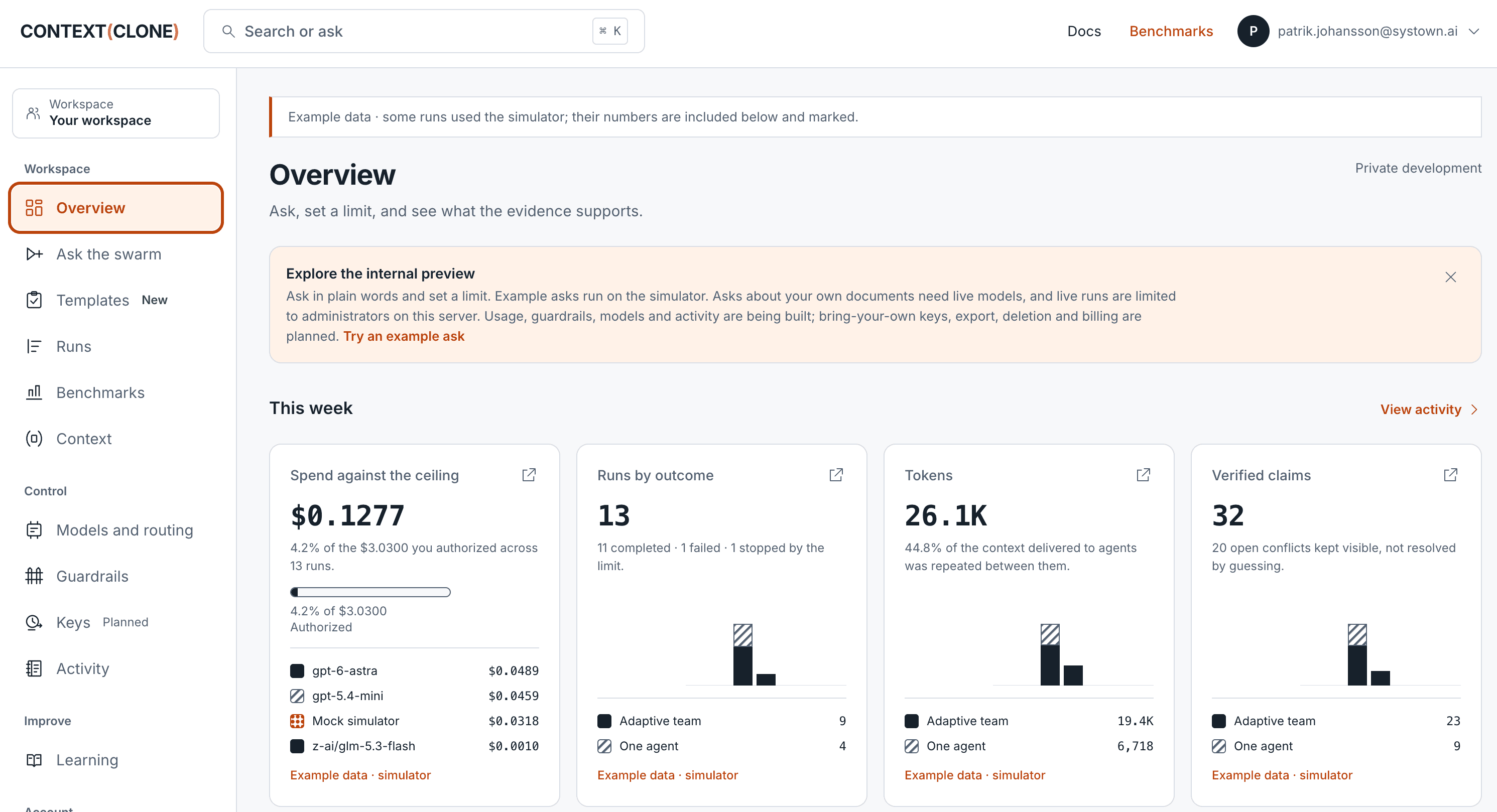Viewport: 1497px width, 812px height.
Task: Click Example data · simulator under Tokens
Action: (974, 775)
